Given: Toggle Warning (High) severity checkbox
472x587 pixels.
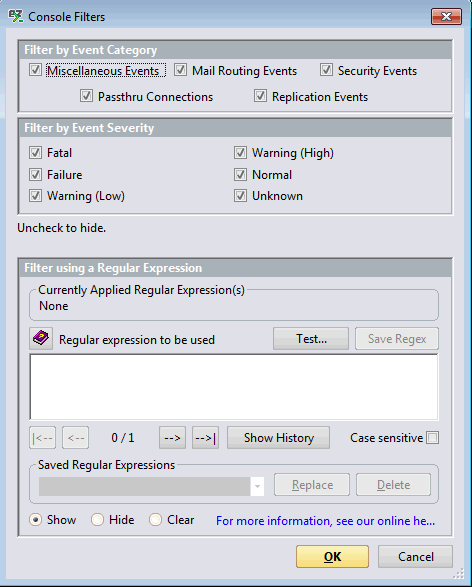Looking at the screenshot, I should pyautogui.click(x=240, y=153).
